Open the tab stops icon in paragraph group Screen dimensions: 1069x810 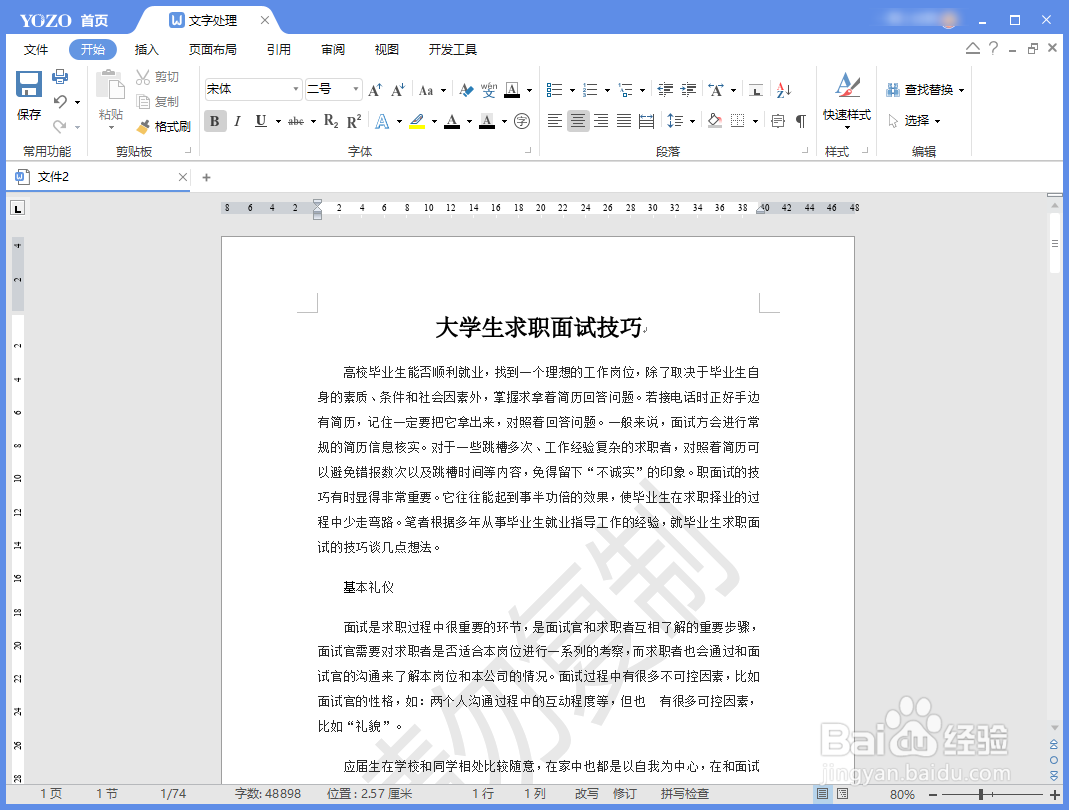(755, 89)
